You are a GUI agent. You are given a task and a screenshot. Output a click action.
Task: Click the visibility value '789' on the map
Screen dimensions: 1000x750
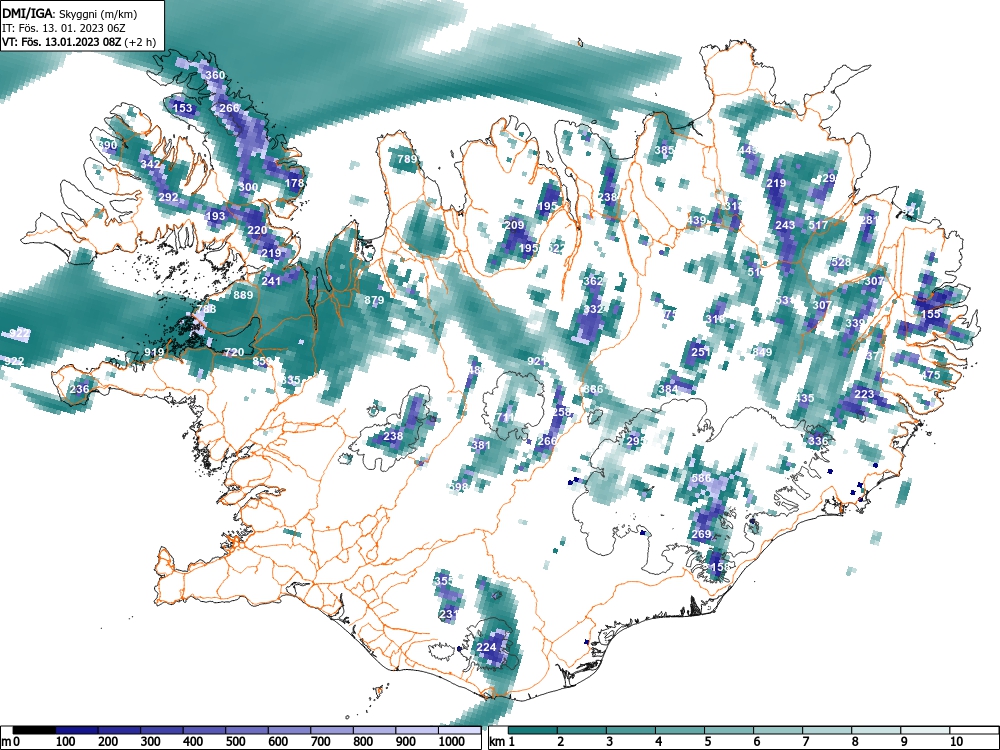click(x=407, y=159)
